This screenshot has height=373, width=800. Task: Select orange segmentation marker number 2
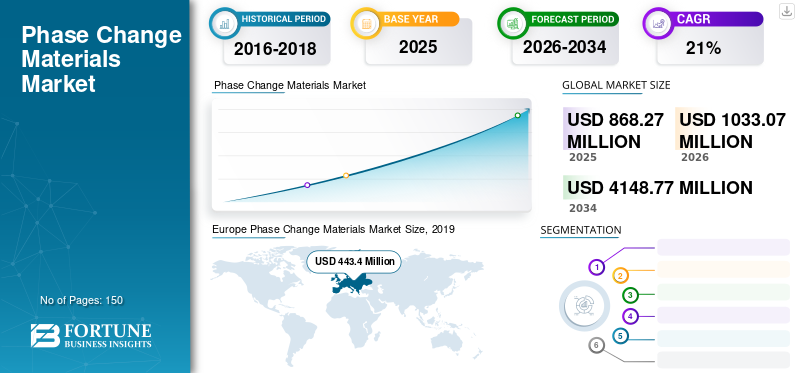coord(620,276)
